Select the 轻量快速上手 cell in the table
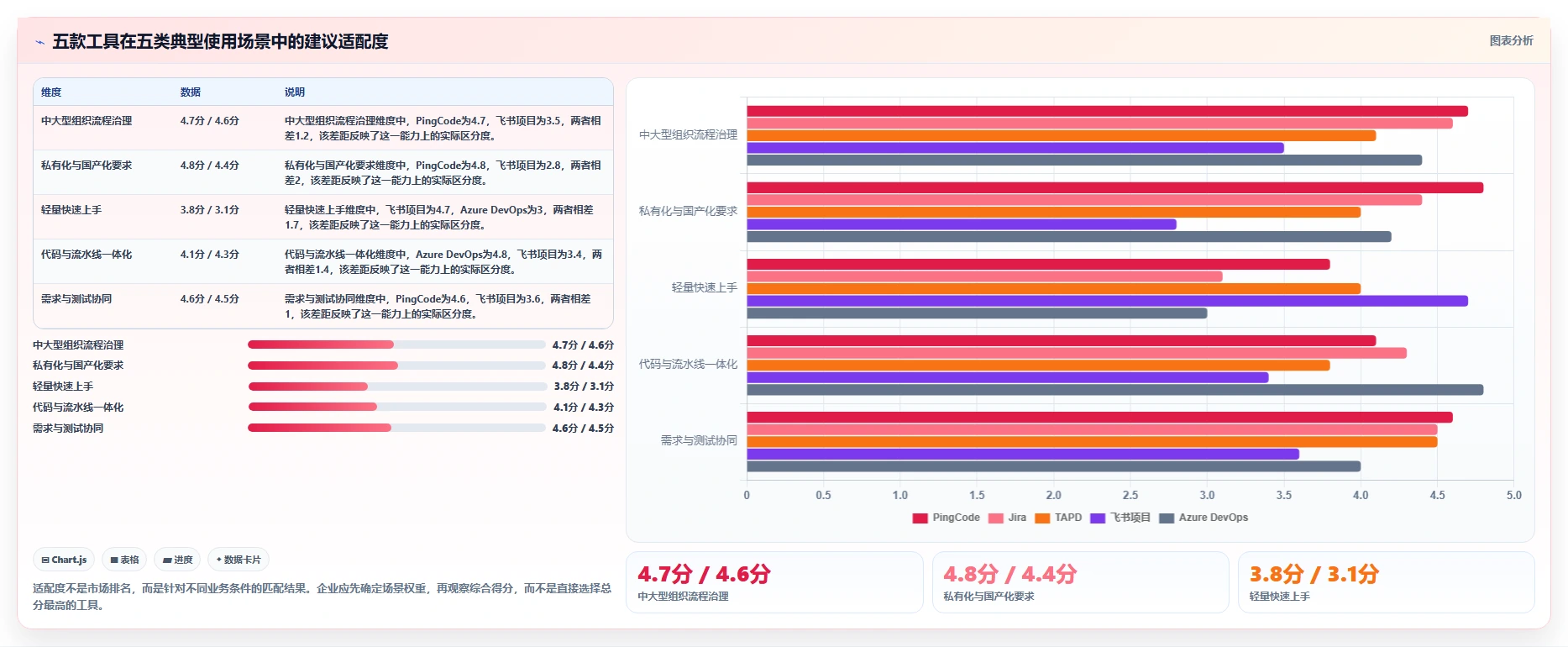Image resolution: width=1568 pixels, height=647 pixels. pyautogui.click(x=71, y=210)
